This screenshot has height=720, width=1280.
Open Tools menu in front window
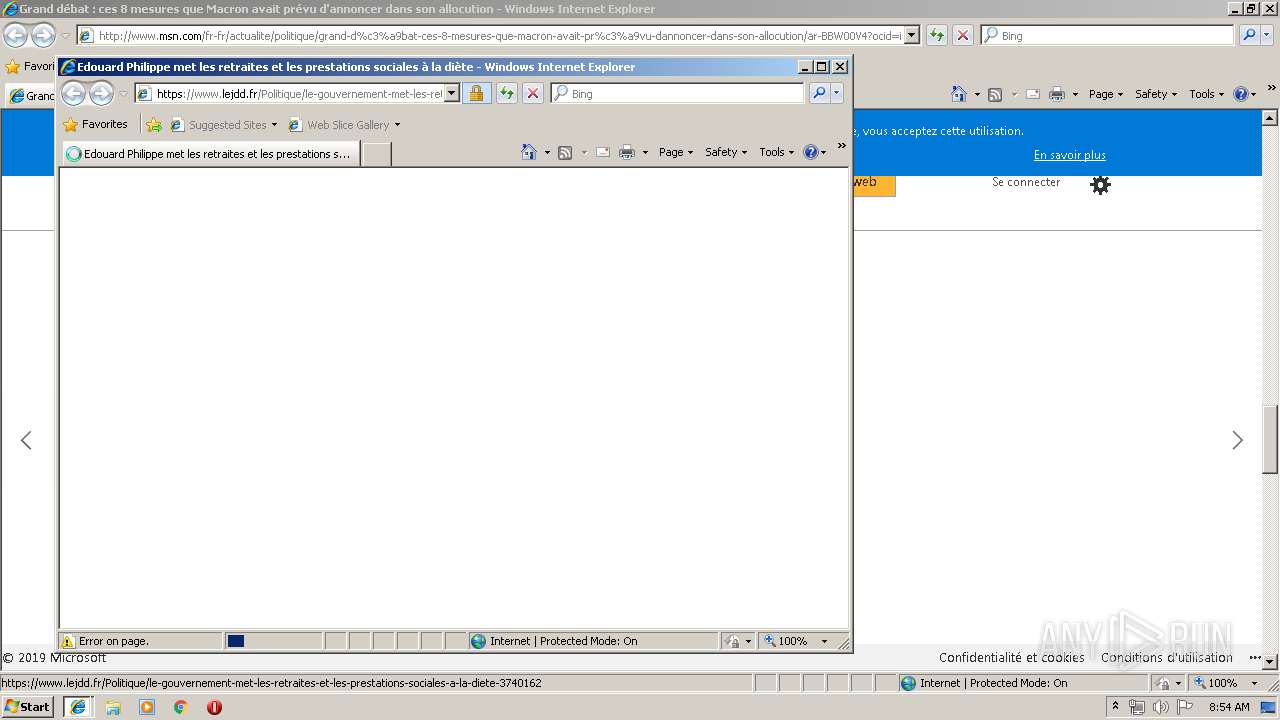pos(776,152)
